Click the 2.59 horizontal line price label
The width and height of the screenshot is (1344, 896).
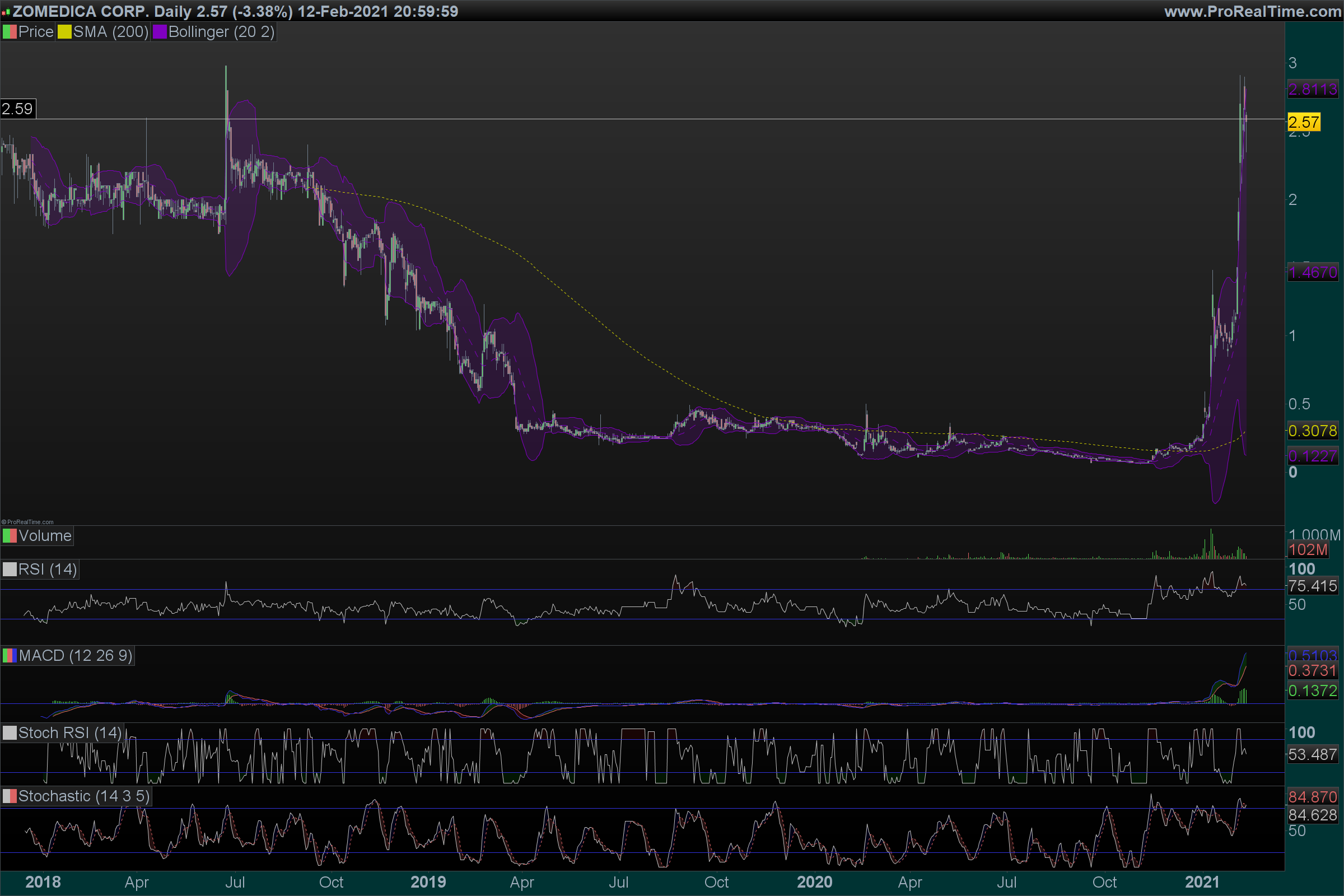[x=17, y=109]
